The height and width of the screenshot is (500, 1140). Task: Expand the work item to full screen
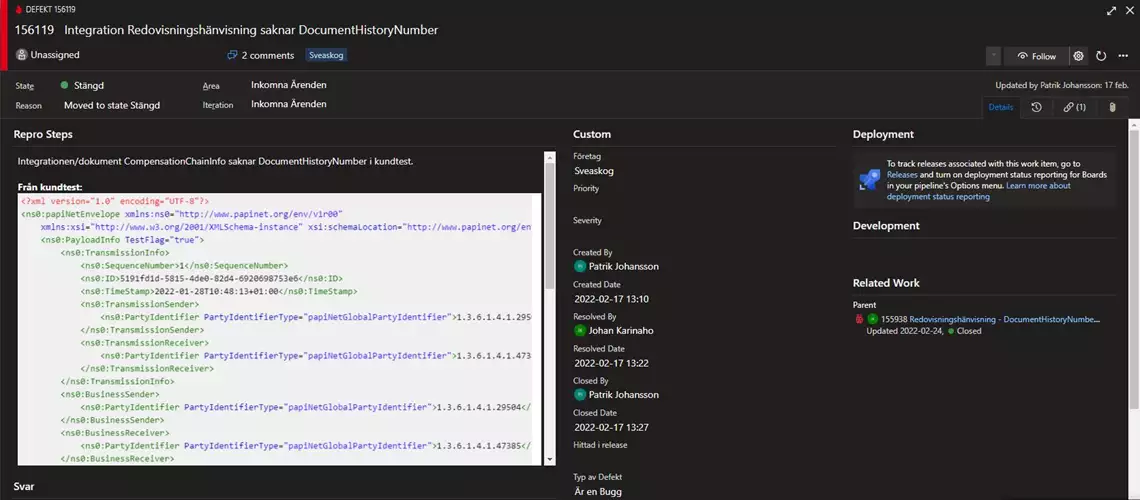point(1111,10)
